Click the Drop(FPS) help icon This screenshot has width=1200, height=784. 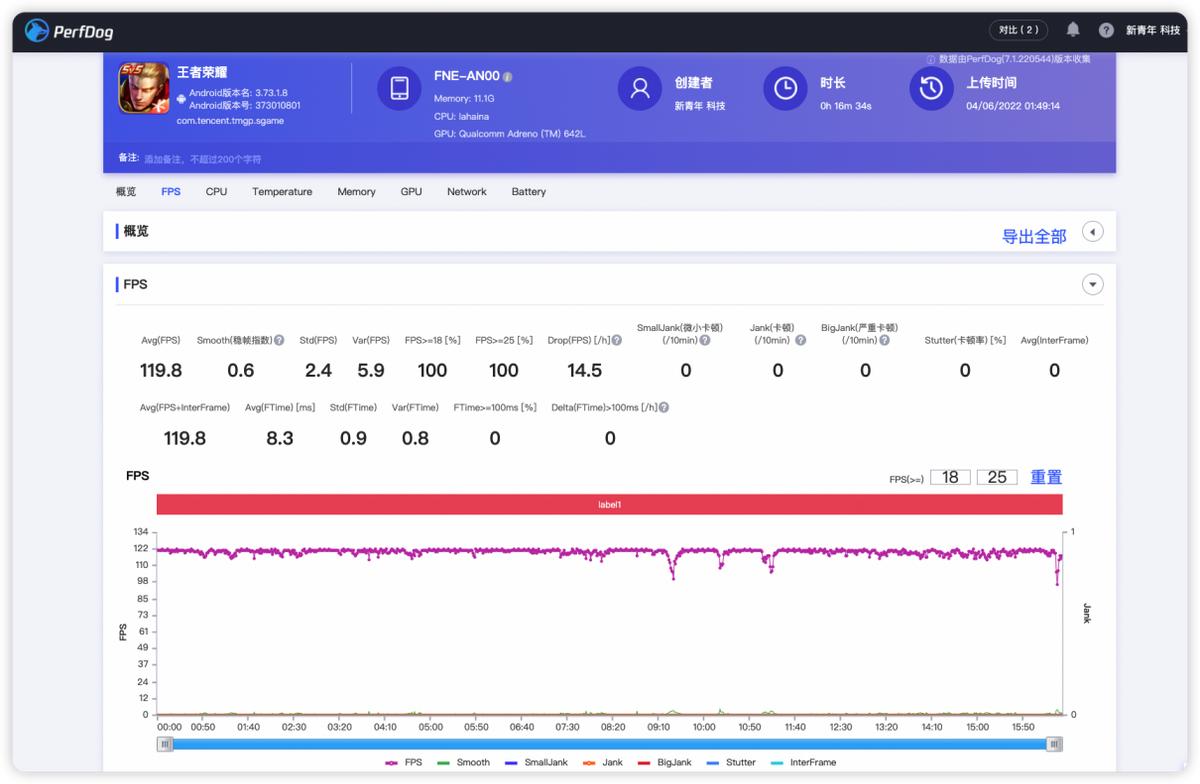[x=617, y=341]
